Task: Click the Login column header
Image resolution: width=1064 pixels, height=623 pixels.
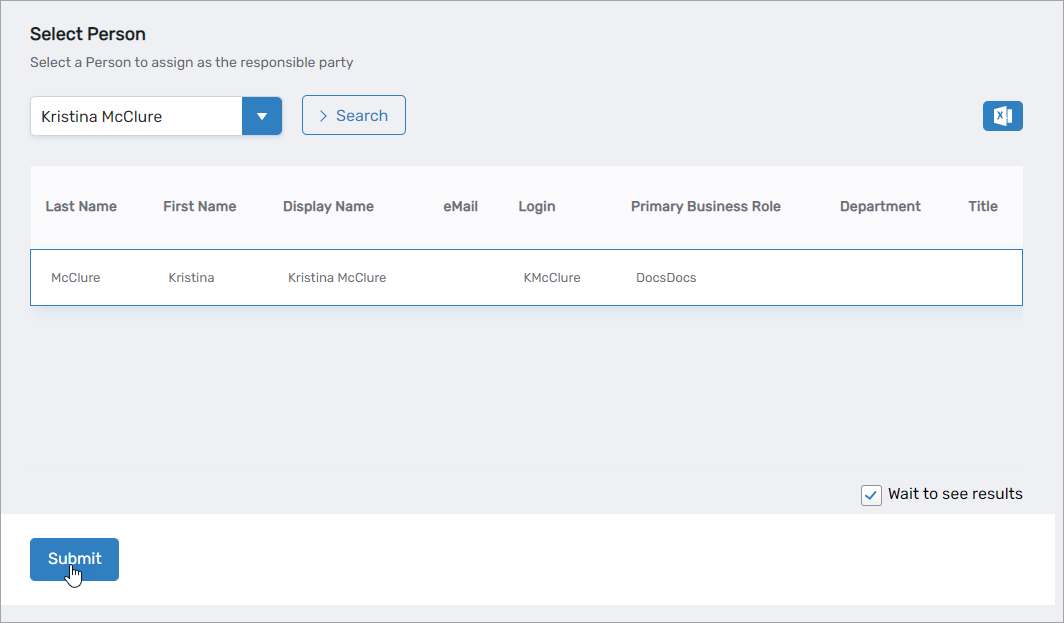Action: pos(536,206)
